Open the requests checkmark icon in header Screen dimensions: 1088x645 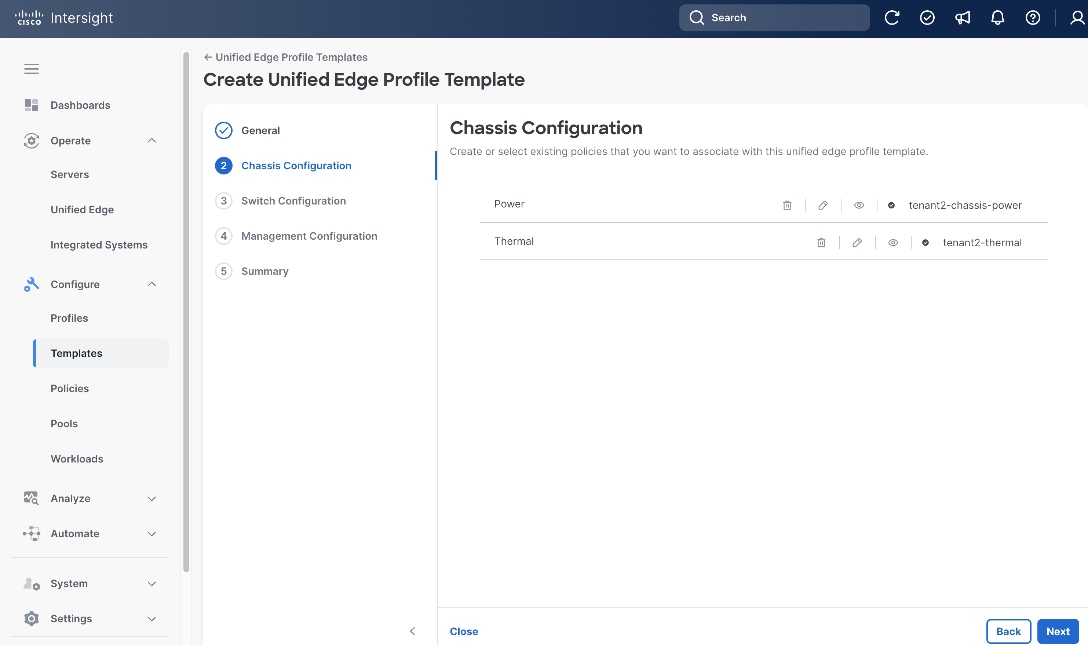[927, 18]
